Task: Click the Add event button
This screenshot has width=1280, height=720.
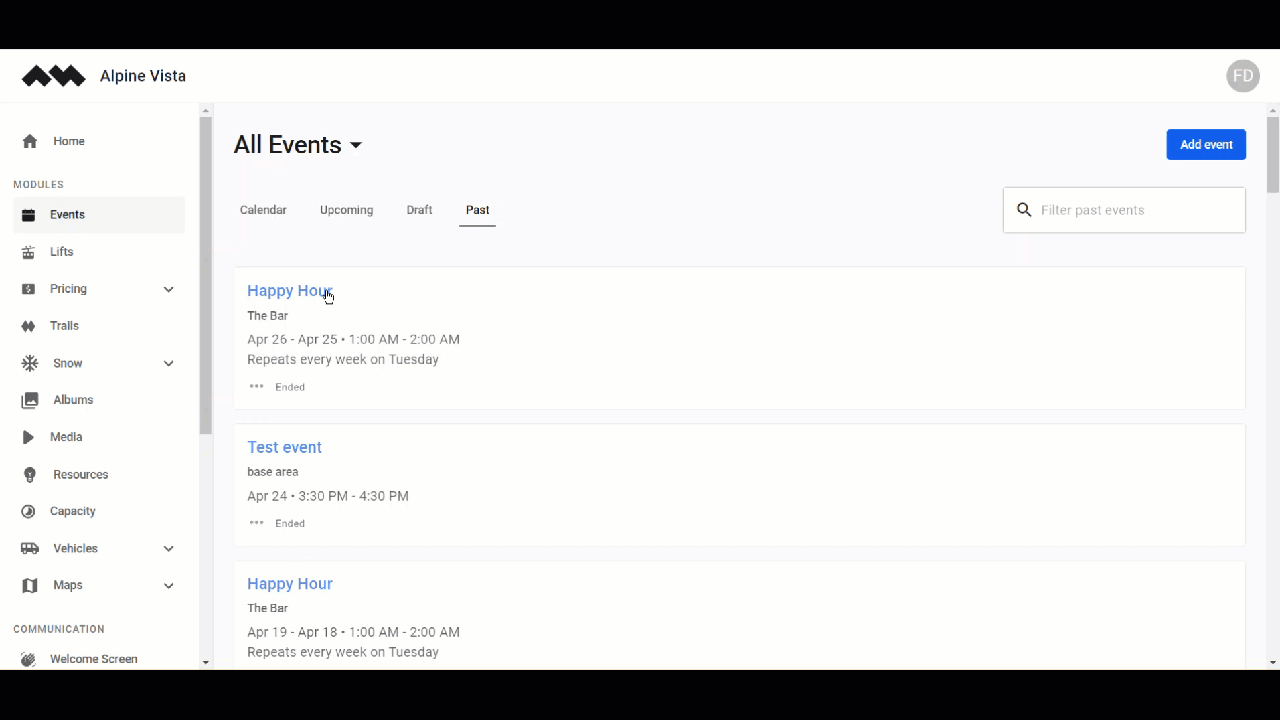Action: (1206, 144)
